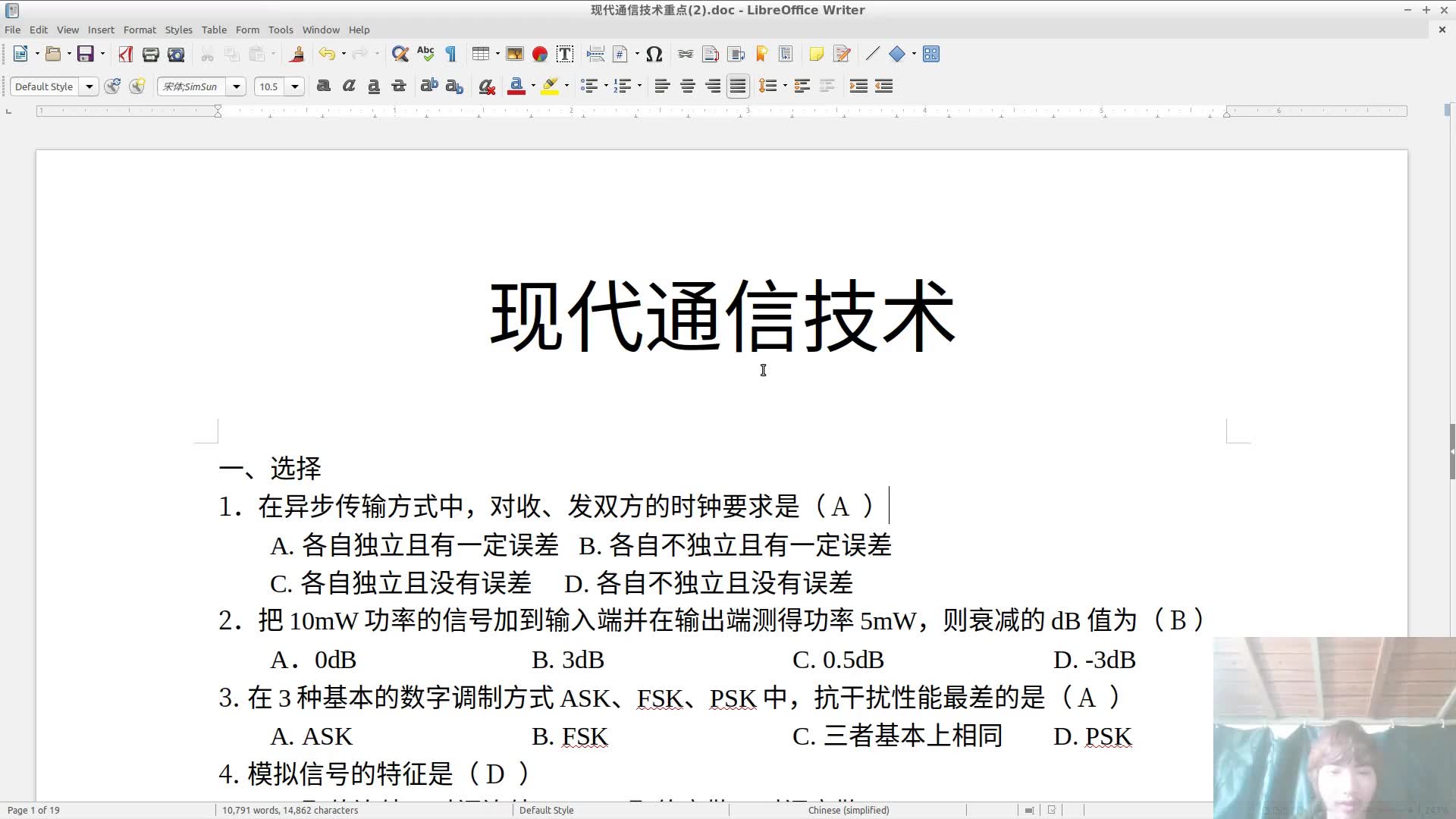The width and height of the screenshot is (1456, 819).
Task: Toggle justified paragraph alignment
Action: tap(737, 86)
